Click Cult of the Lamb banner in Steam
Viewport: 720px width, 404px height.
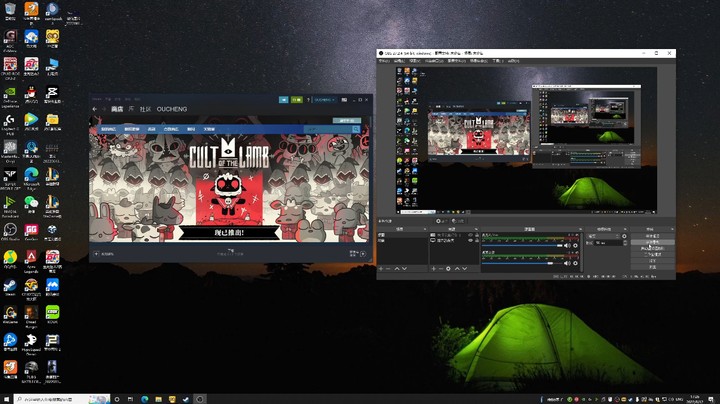click(x=229, y=188)
